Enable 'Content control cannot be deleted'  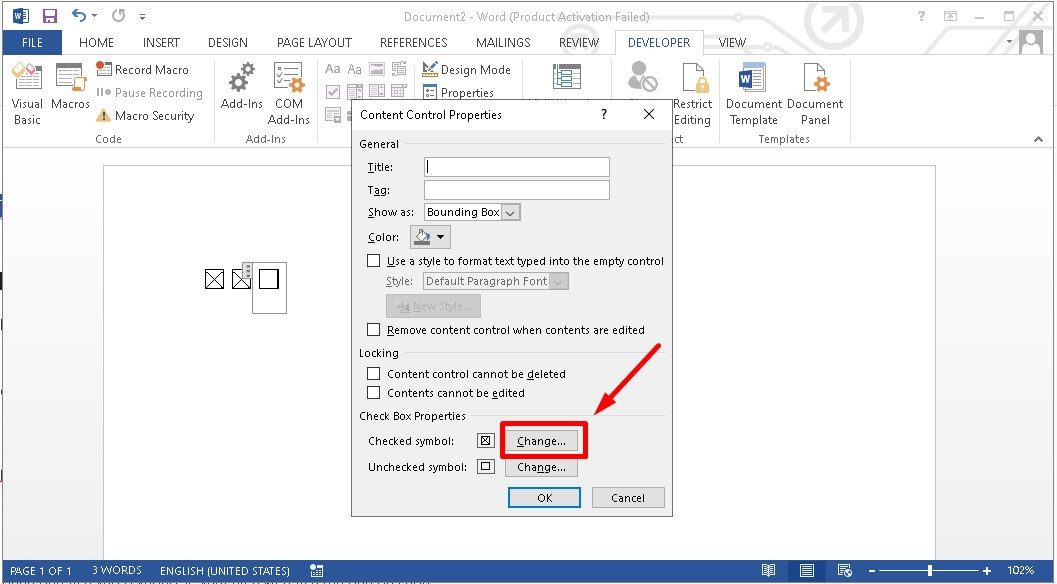[x=374, y=374]
